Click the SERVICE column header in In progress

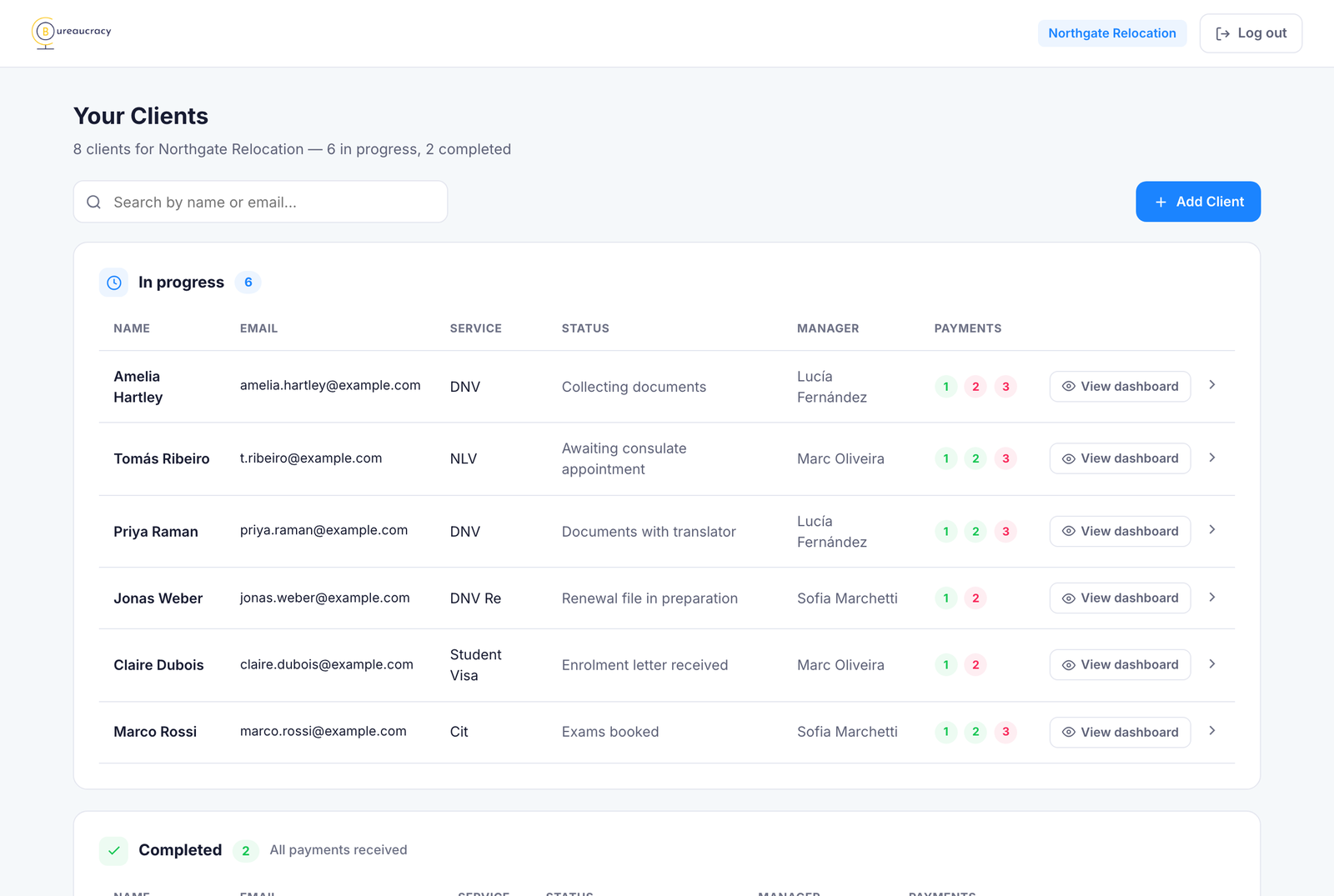pos(476,328)
